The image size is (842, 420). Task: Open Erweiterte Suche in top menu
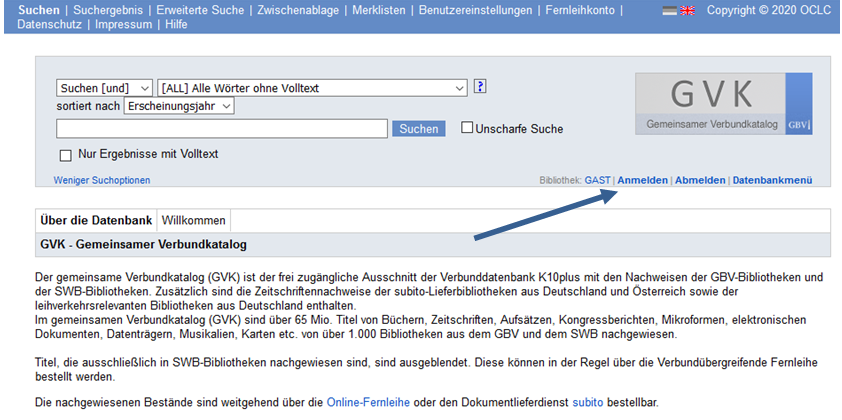click(200, 10)
